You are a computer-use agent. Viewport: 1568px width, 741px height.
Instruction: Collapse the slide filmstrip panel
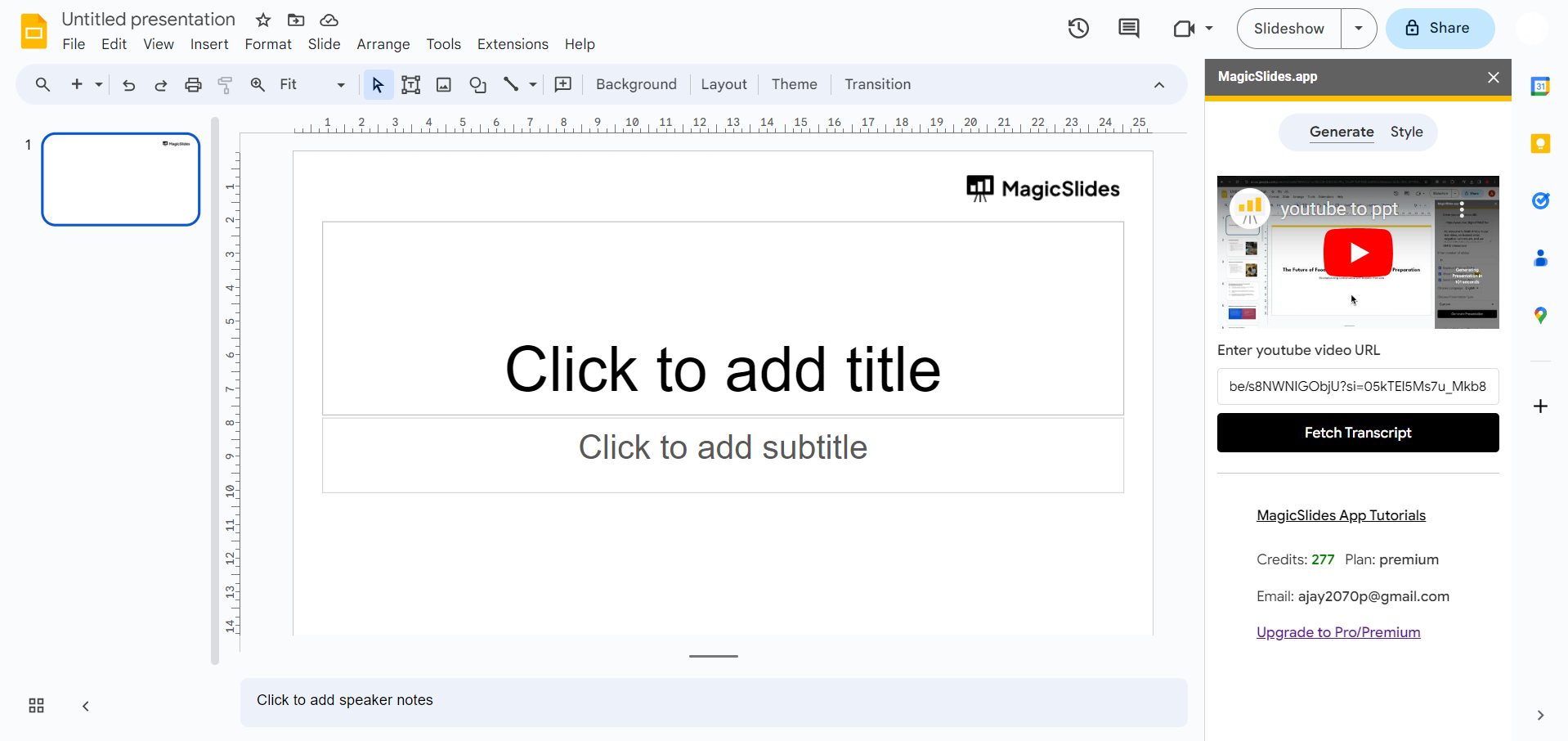[x=86, y=706]
